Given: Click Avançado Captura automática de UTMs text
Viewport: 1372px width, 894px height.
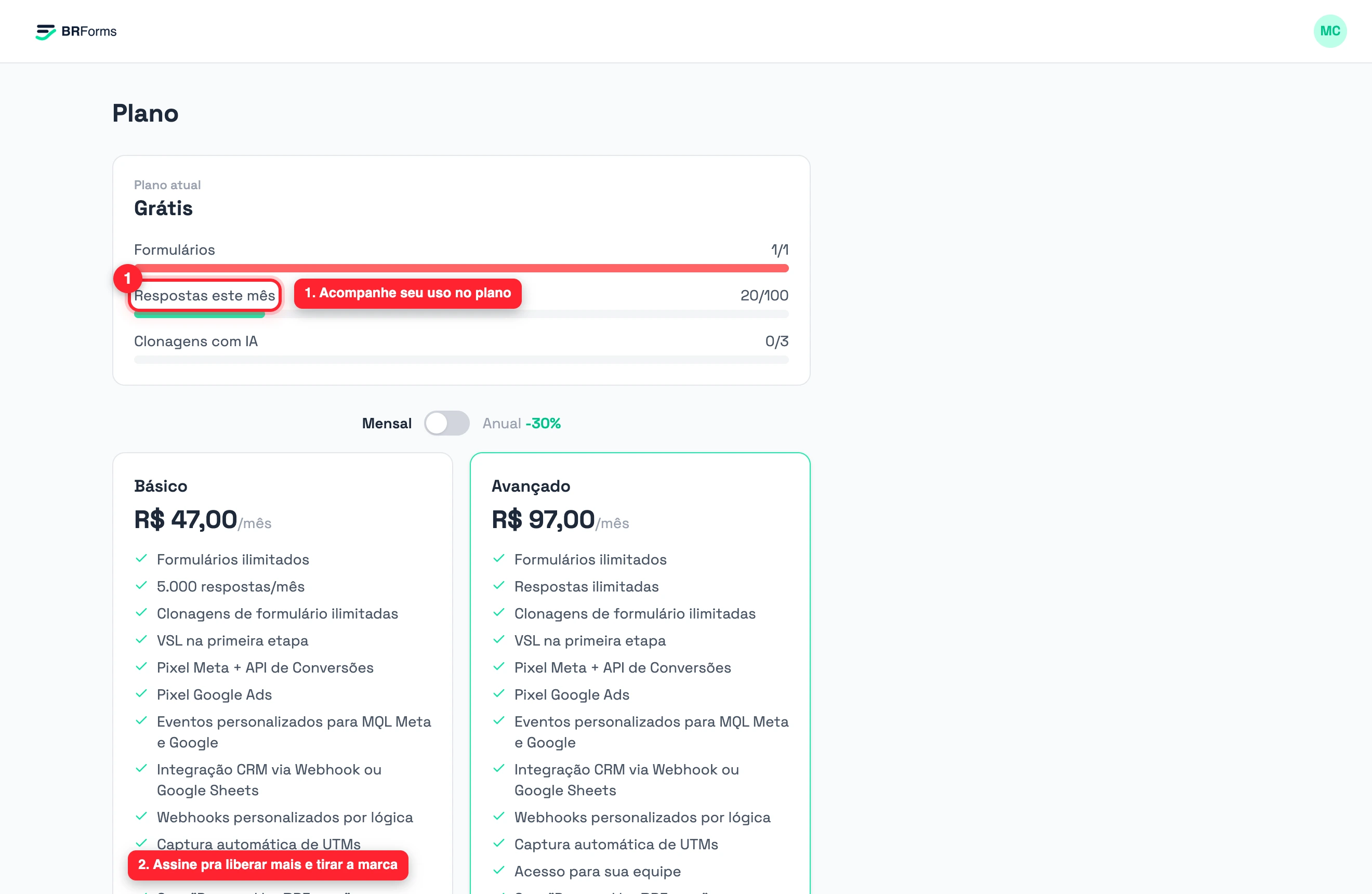Looking at the screenshot, I should pos(616,845).
